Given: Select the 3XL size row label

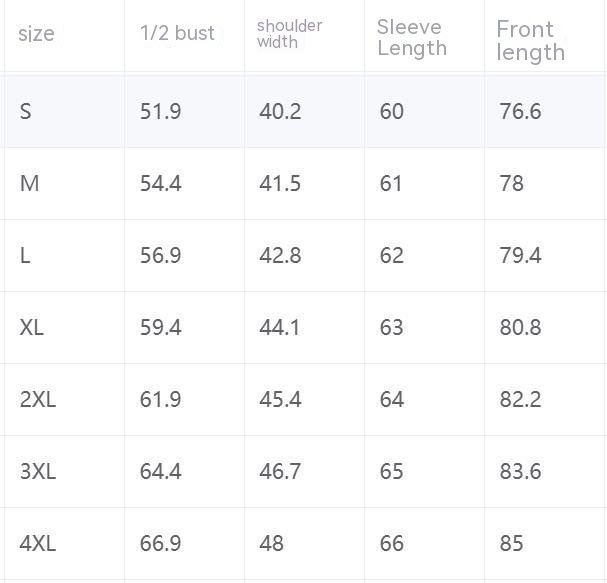Looking at the screenshot, I should pyautogui.click(x=38, y=471).
